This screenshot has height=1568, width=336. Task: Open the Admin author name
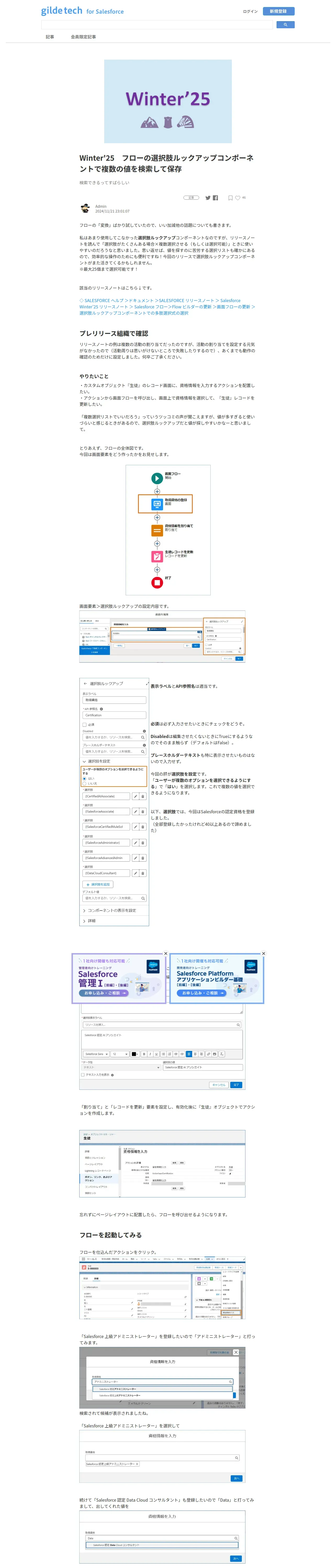pos(101,206)
